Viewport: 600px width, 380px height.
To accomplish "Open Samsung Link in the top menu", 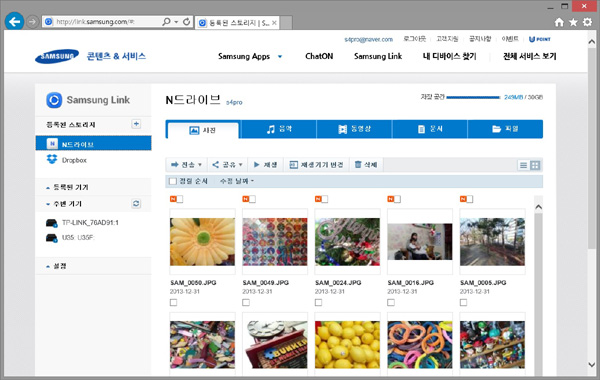I will (378, 56).
